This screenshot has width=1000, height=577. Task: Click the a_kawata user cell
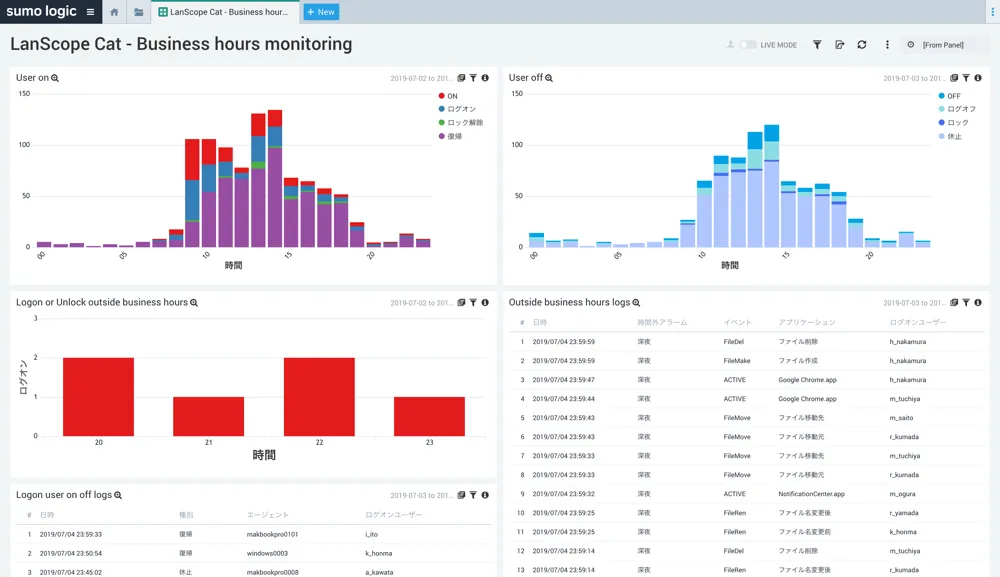point(379,573)
